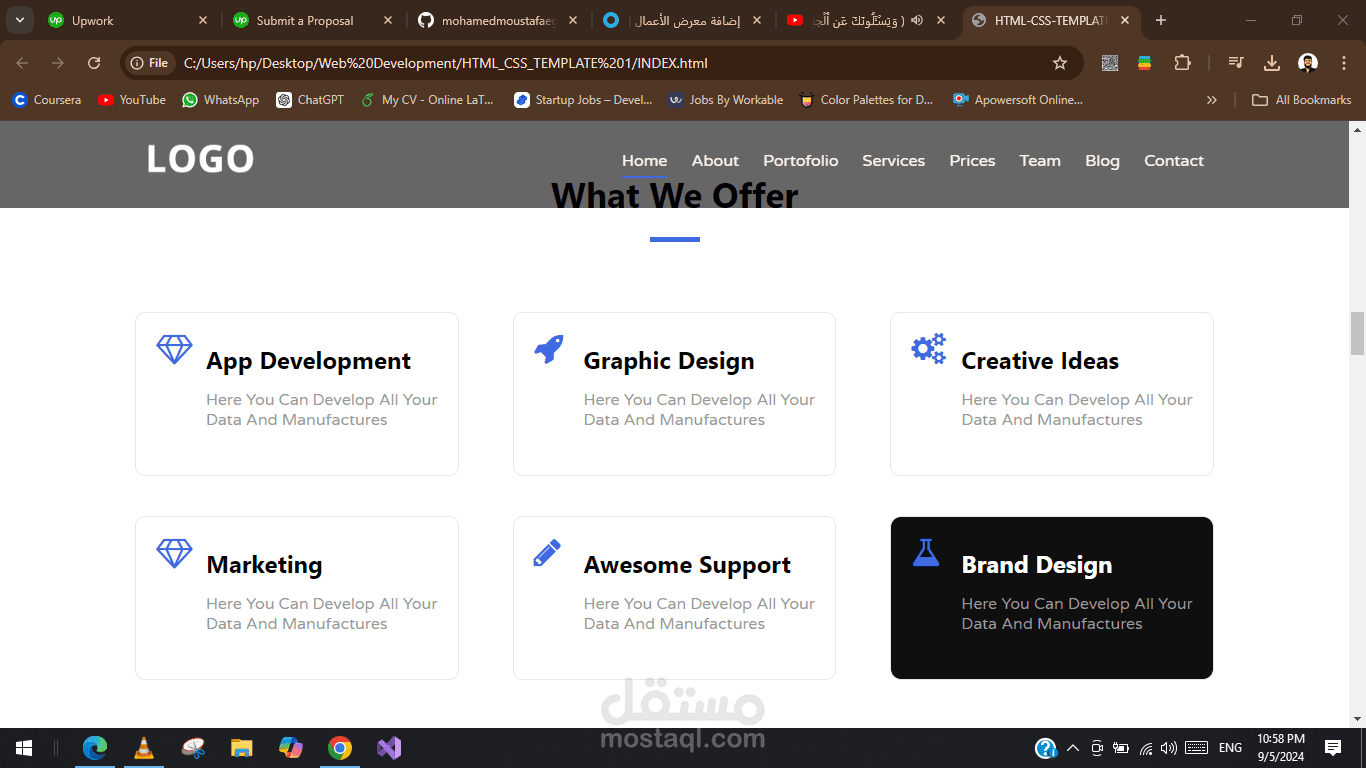Image resolution: width=1366 pixels, height=768 pixels.
Task: Open the volume control in system tray
Action: pos(1169,748)
